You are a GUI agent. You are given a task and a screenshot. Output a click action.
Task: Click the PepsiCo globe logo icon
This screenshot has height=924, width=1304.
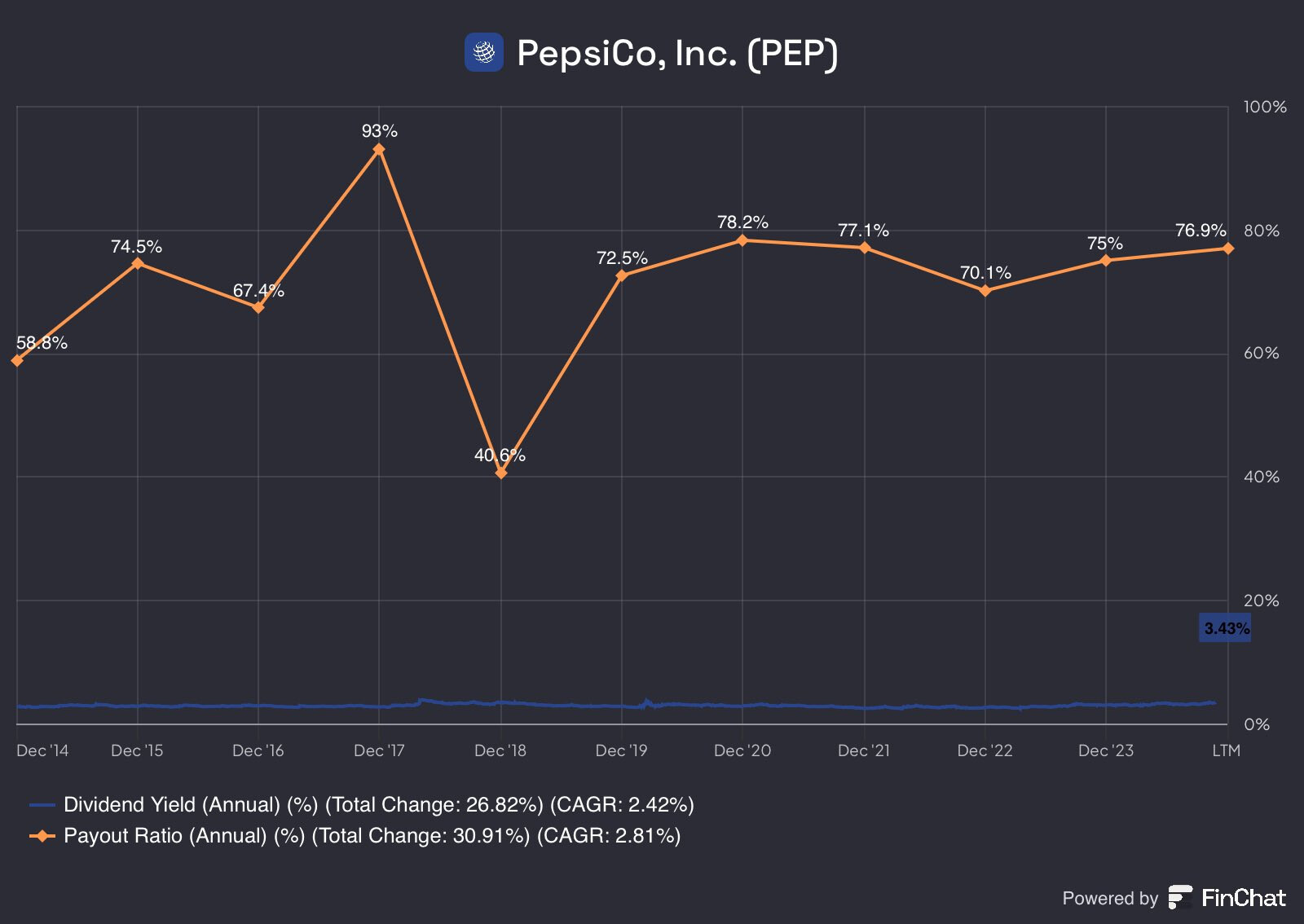tap(484, 52)
